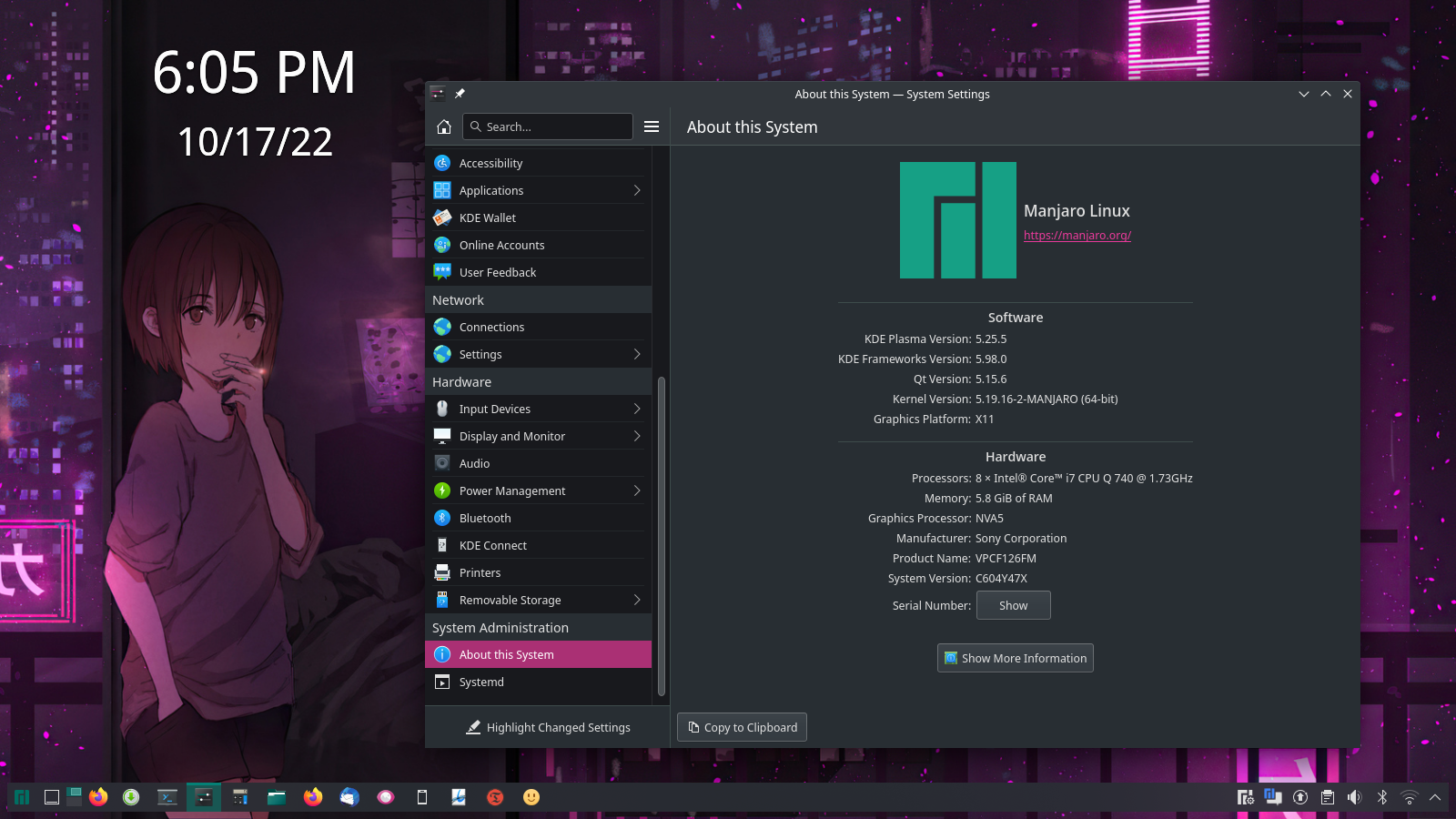
Task: Select About this System in the sidebar
Action: [x=538, y=654]
